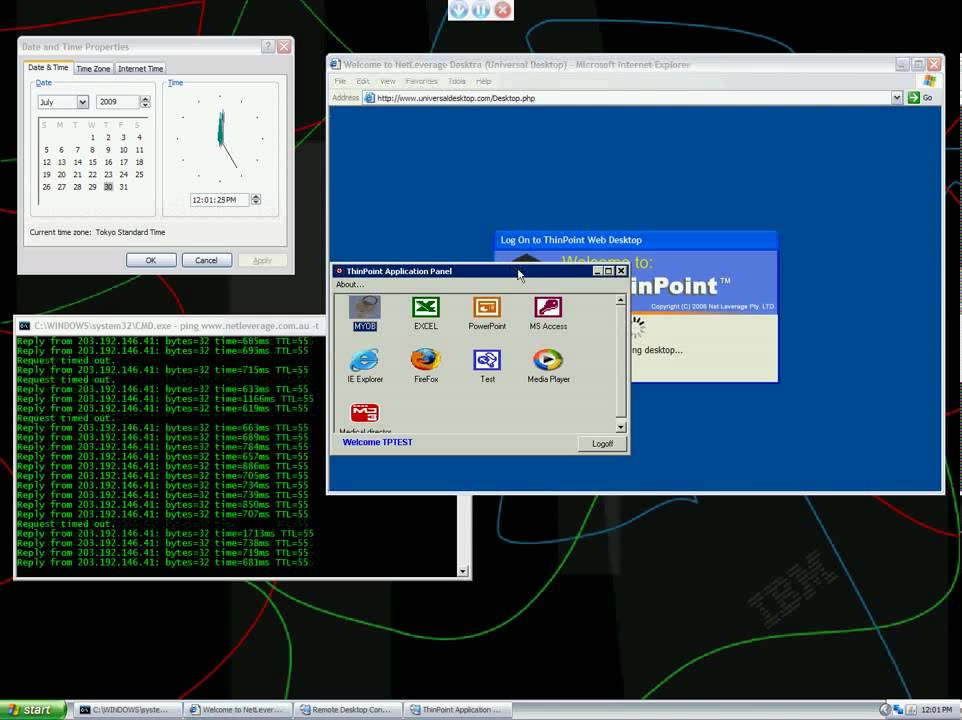The height and width of the screenshot is (720, 962).
Task: Switch to Welcome to NetLever taskbar button
Action: [239, 710]
